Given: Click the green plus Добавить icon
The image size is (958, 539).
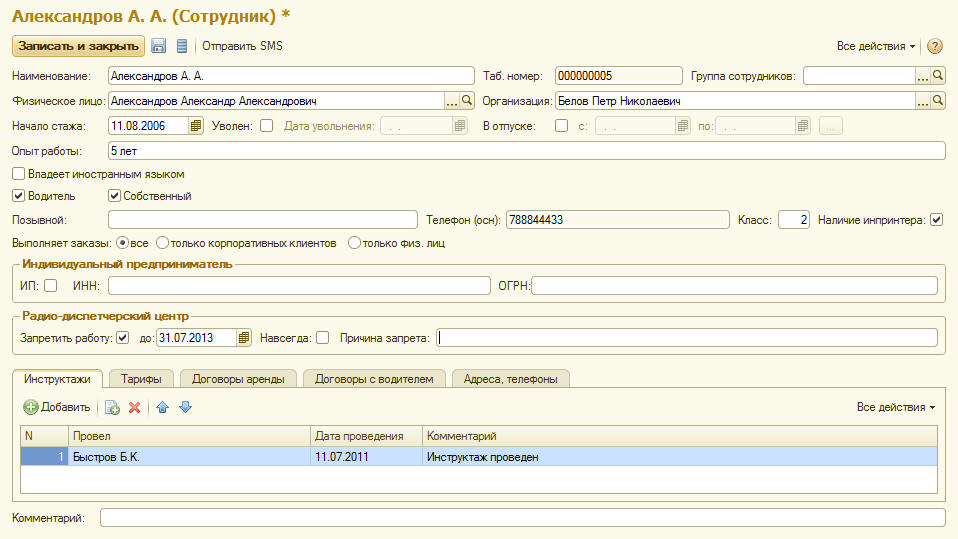Looking at the screenshot, I should (x=31, y=407).
